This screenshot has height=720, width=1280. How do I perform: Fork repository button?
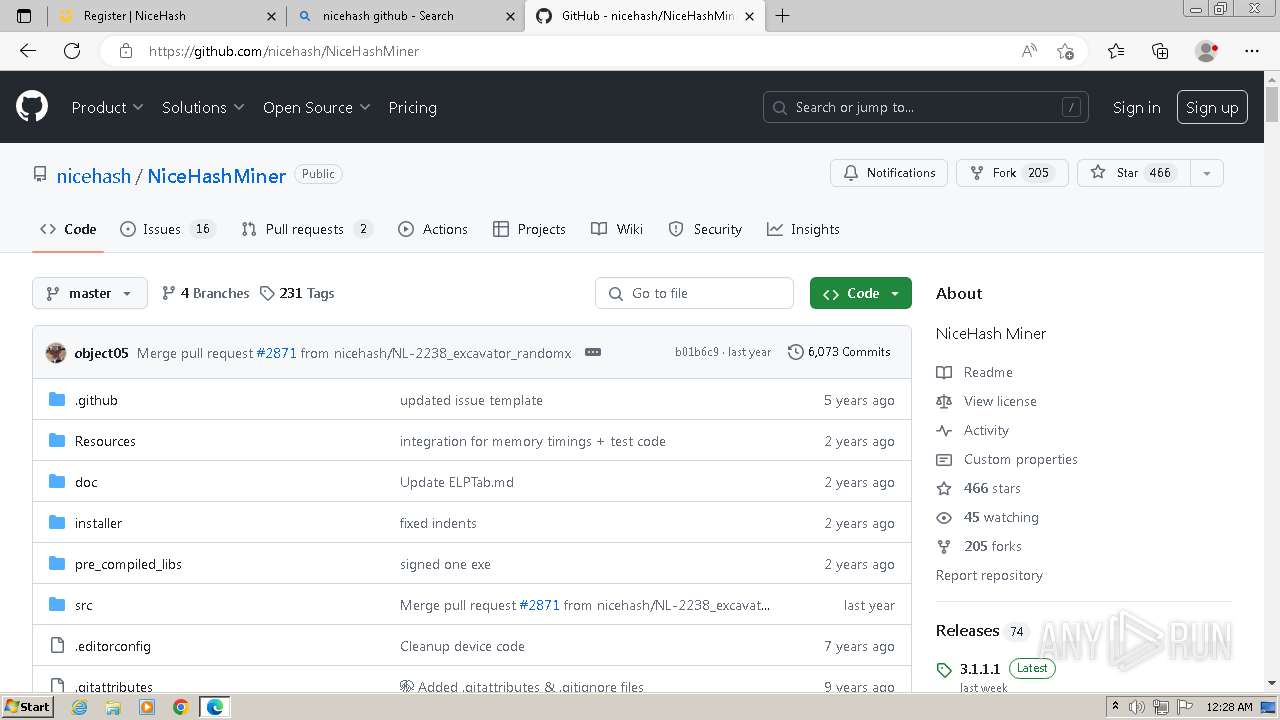1012,173
